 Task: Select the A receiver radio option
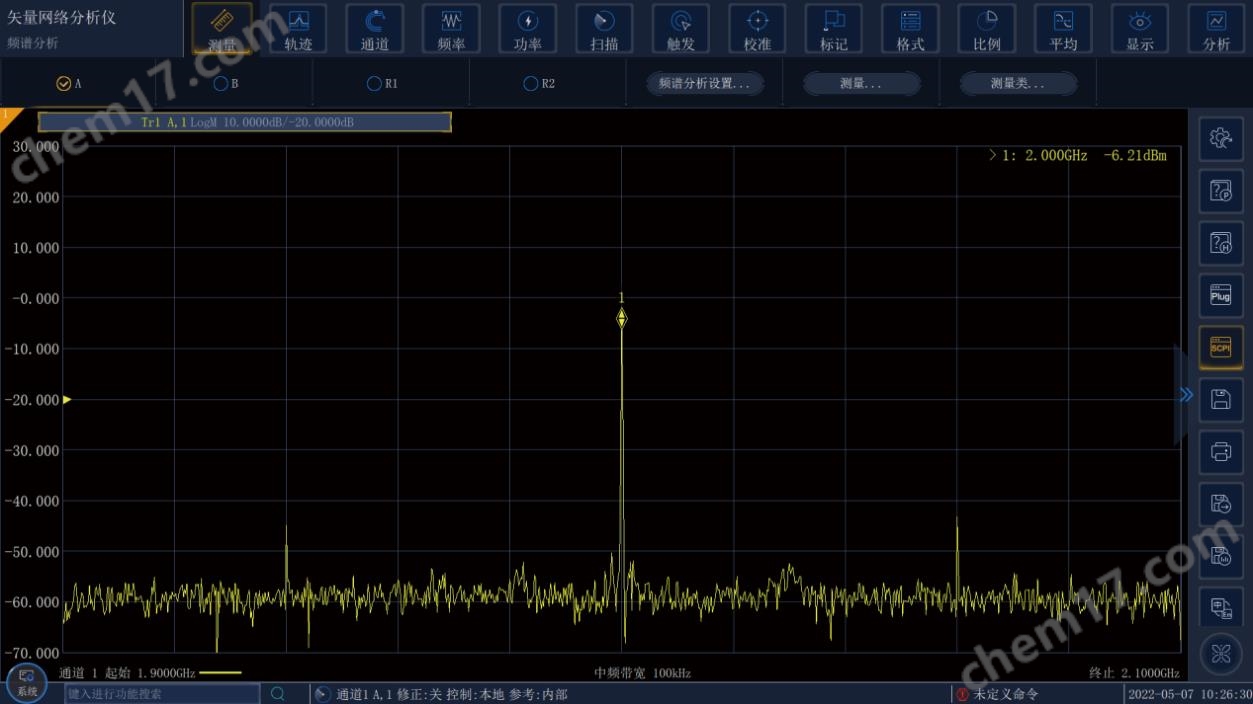[x=64, y=84]
